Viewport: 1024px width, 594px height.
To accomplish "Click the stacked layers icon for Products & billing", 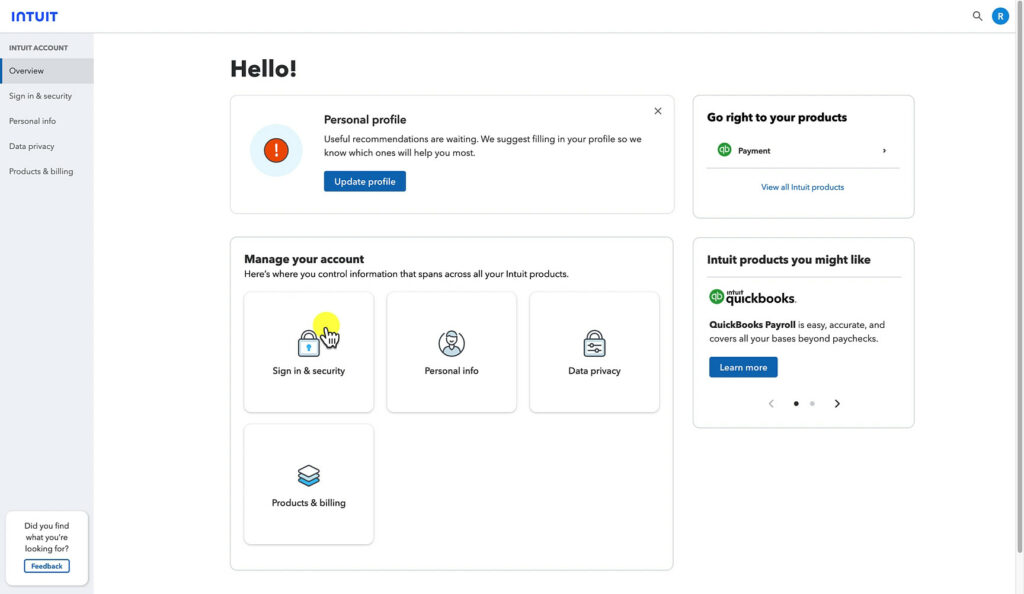I will tap(308, 474).
